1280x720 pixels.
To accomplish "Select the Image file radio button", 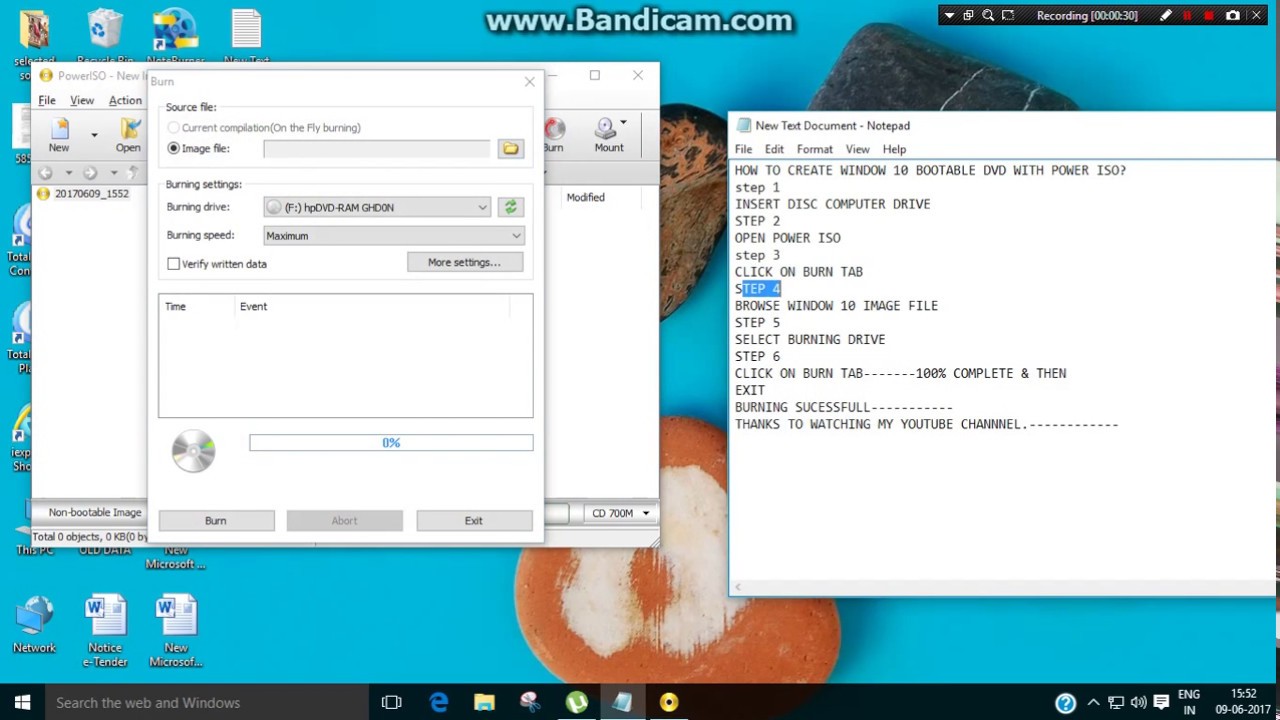I will coord(174,148).
